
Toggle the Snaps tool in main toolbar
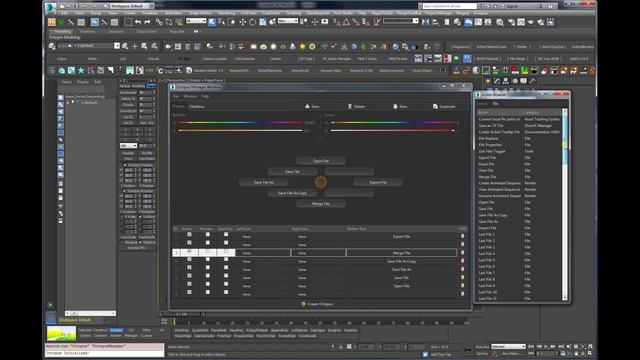[x=336, y=22]
